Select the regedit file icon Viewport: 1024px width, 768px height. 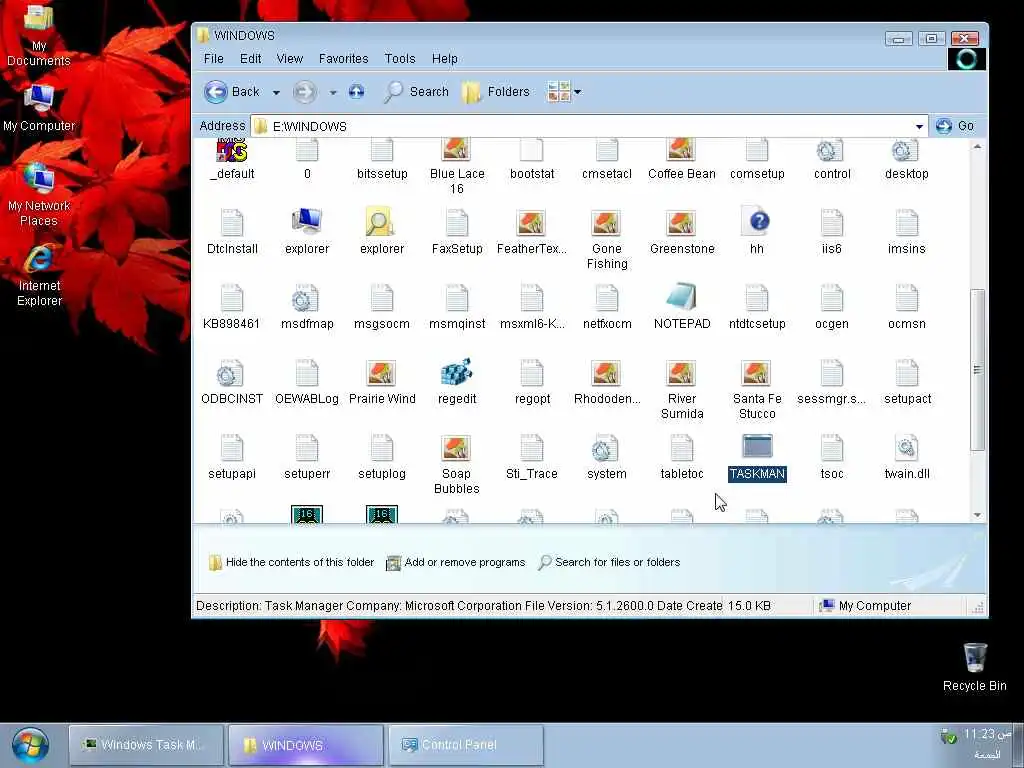coord(456,372)
